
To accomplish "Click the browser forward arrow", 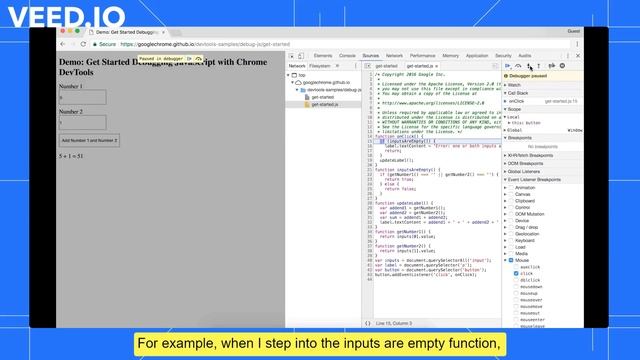I will 73,44.
